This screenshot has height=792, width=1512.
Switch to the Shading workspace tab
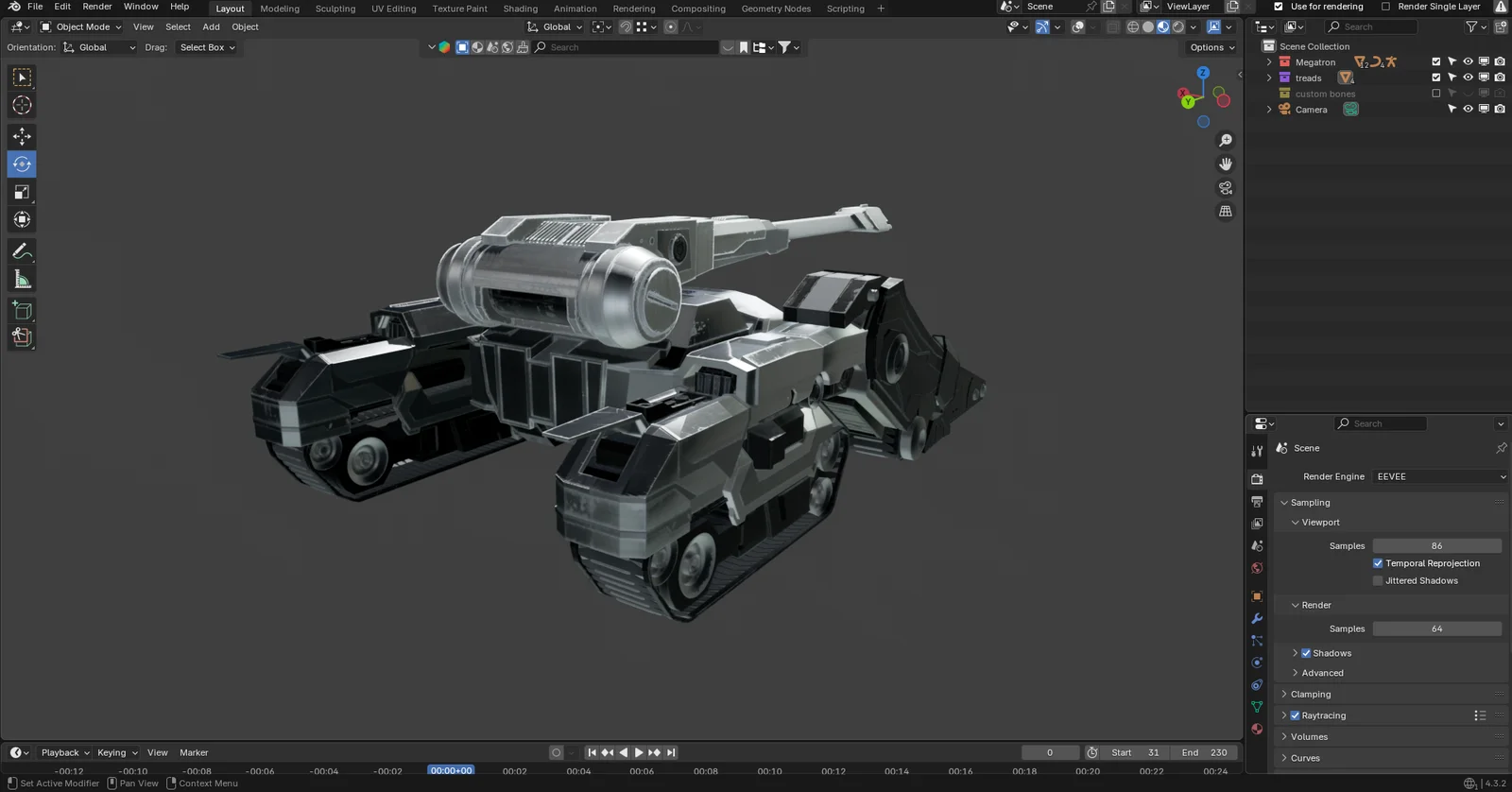520,9
